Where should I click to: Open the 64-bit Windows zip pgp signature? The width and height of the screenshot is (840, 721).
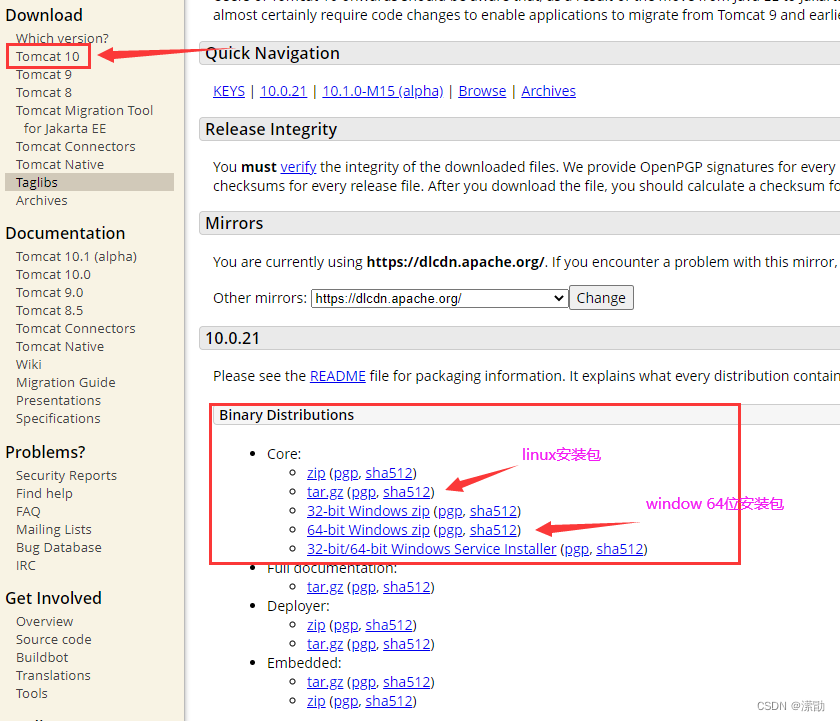tap(450, 530)
